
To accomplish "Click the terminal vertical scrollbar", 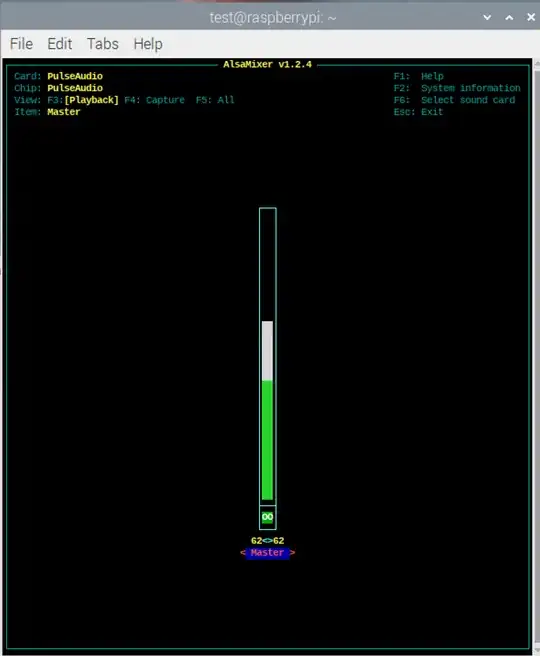I will [537, 356].
